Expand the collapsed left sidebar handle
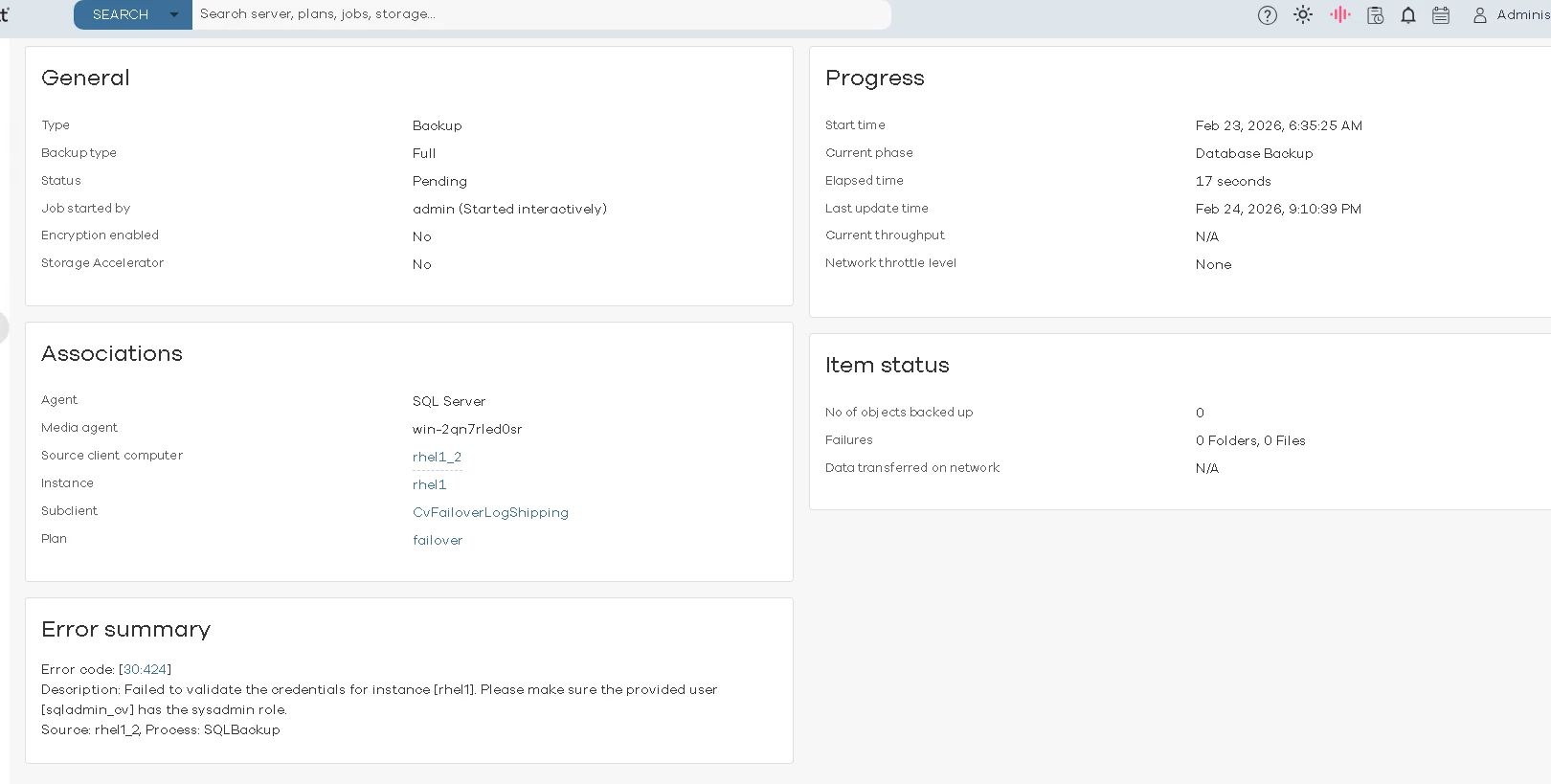The image size is (1551, 784). (3, 327)
